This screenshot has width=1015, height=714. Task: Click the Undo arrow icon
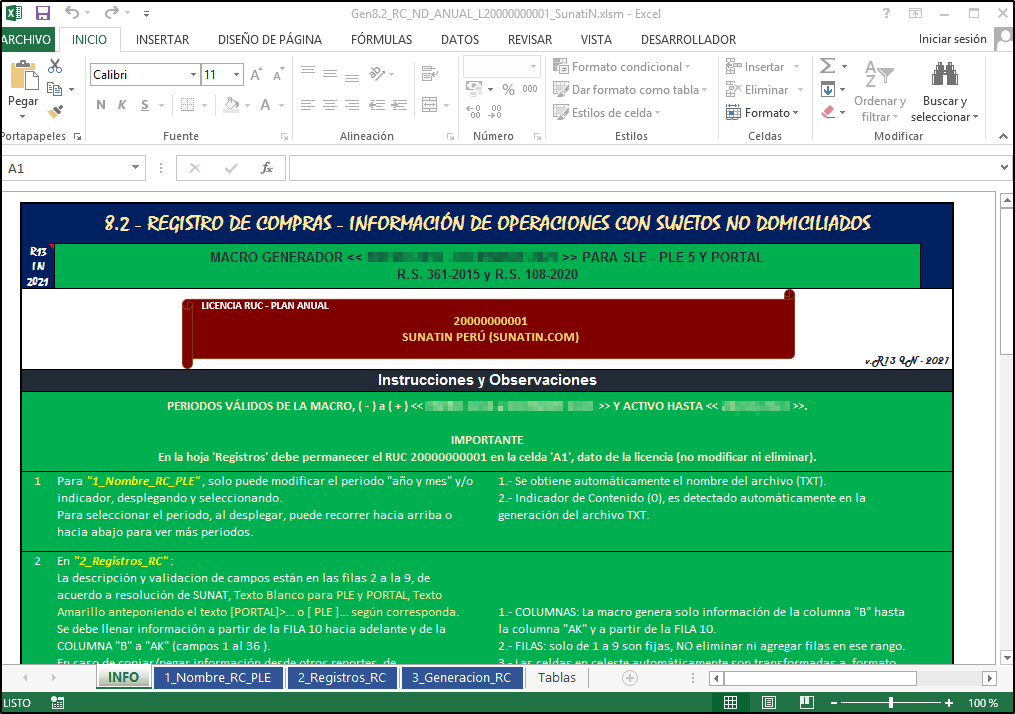72,13
